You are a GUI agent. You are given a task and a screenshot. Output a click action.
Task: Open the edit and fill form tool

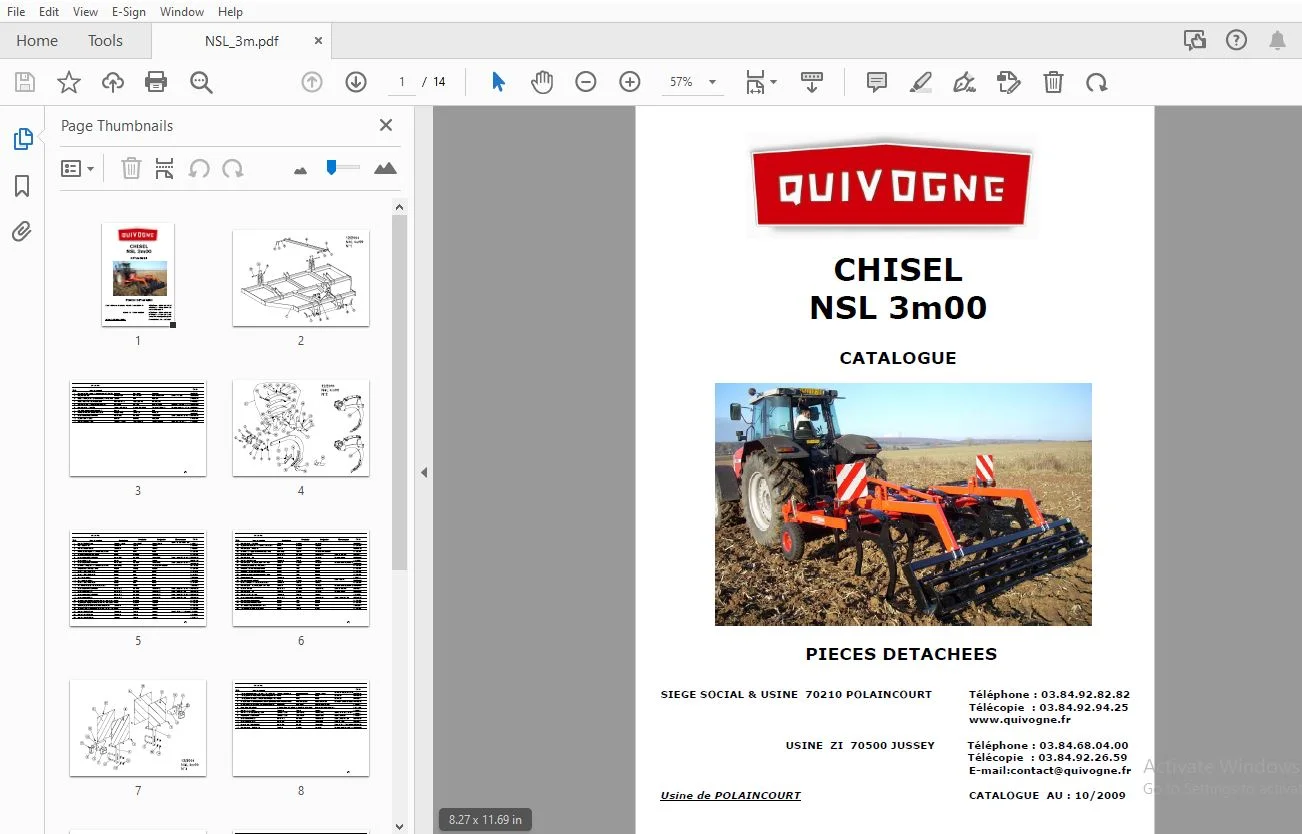pos(1009,82)
